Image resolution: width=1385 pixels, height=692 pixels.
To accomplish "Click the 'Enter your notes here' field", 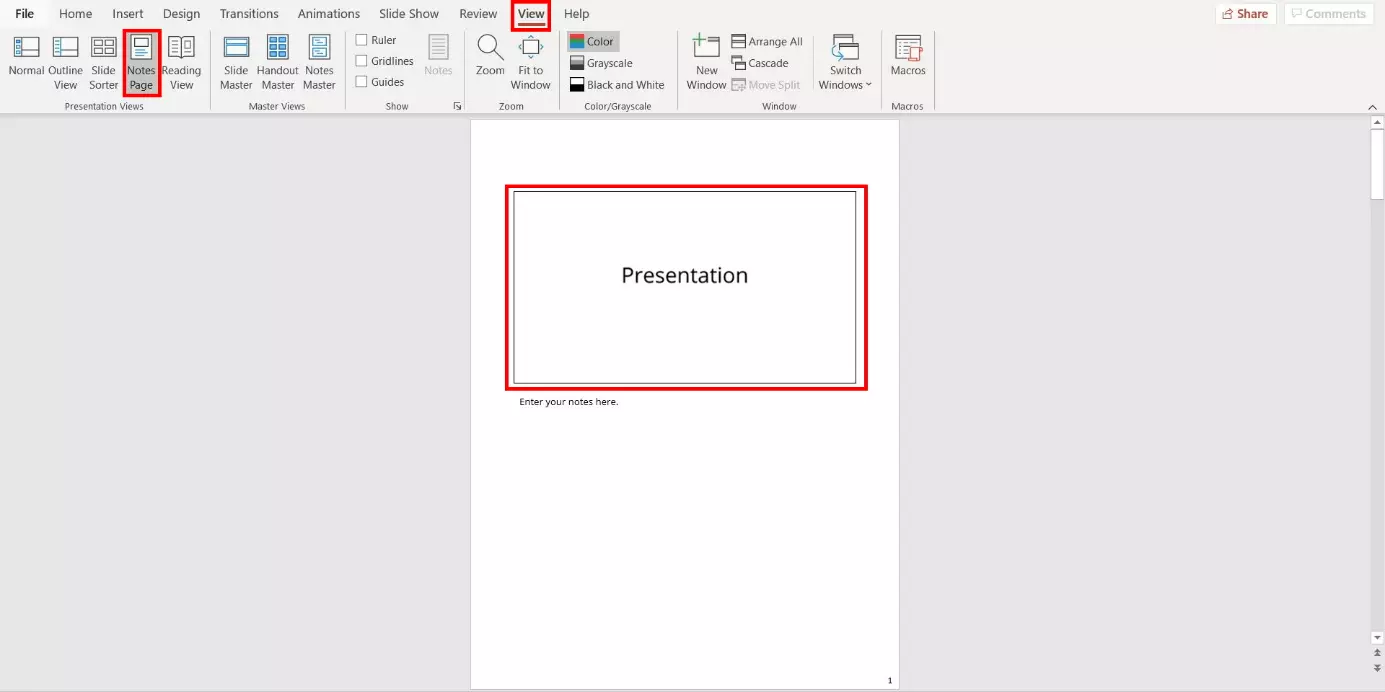I will coord(569,402).
